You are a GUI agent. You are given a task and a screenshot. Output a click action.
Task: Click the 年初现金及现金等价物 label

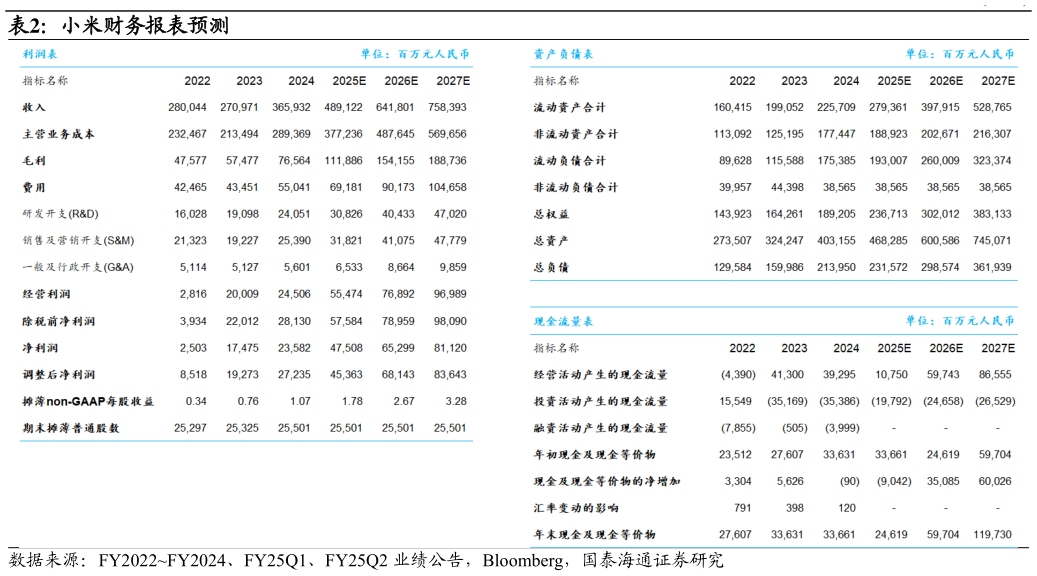595,455
